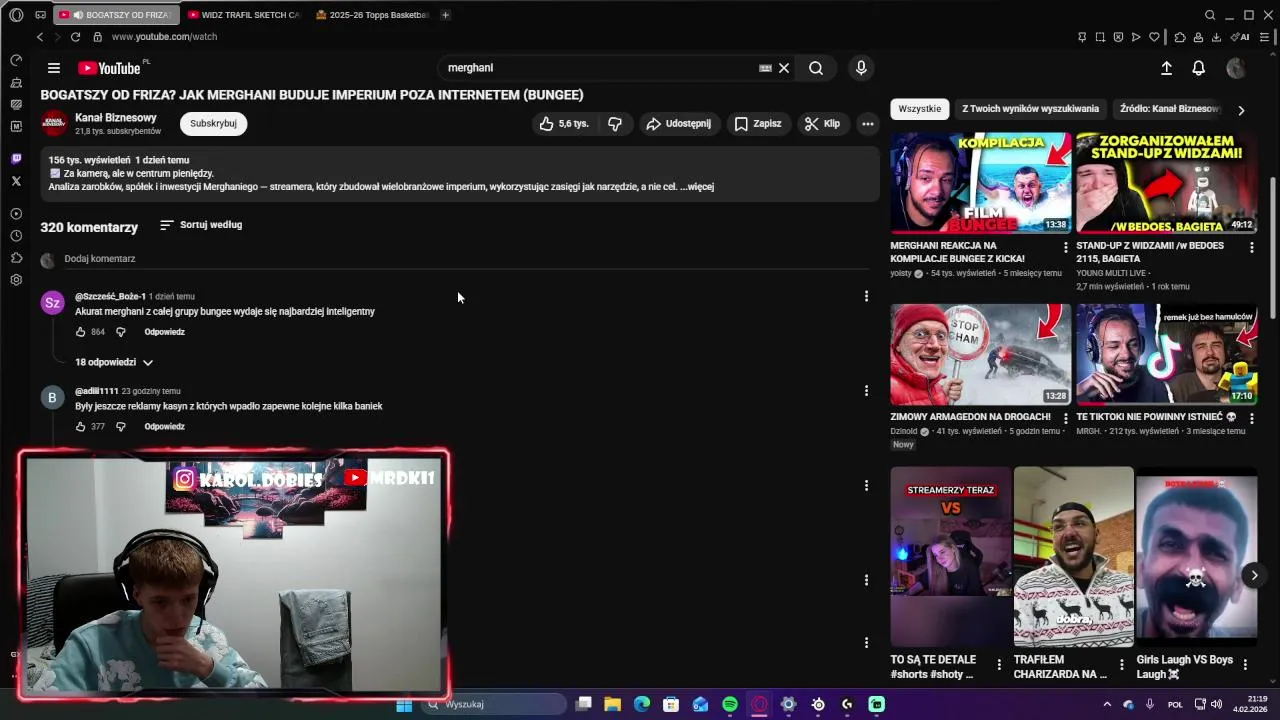Open the YouTube account avatar menu
Image resolution: width=1280 pixels, height=720 pixels.
point(1236,68)
